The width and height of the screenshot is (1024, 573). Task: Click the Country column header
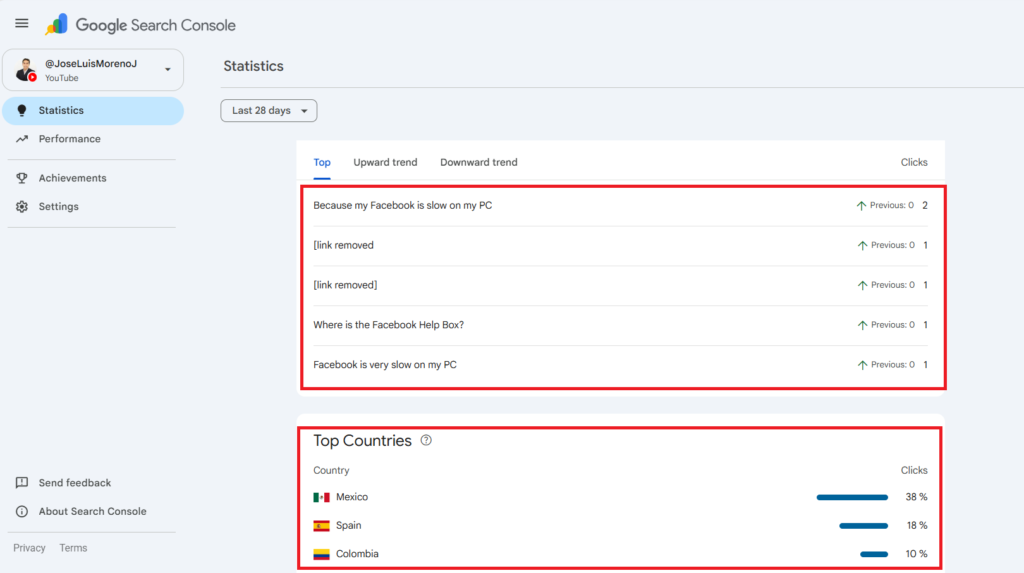click(331, 470)
